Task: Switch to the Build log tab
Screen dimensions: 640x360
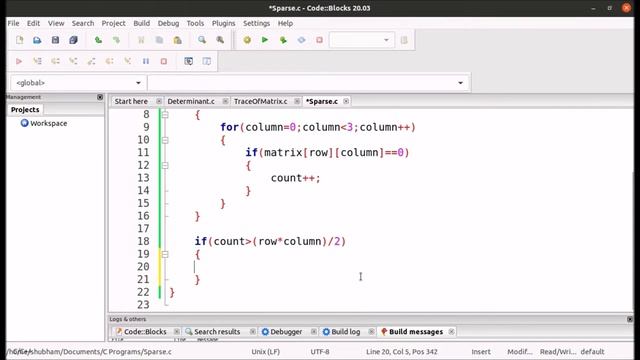Action: (345, 332)
